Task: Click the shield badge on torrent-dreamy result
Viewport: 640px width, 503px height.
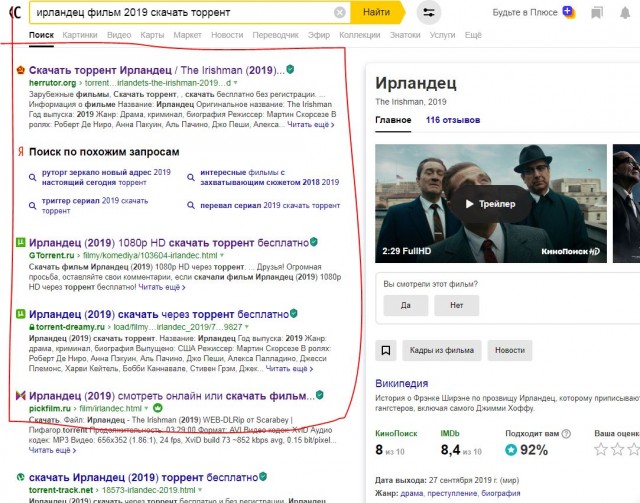Action: (x=293, y=313)
